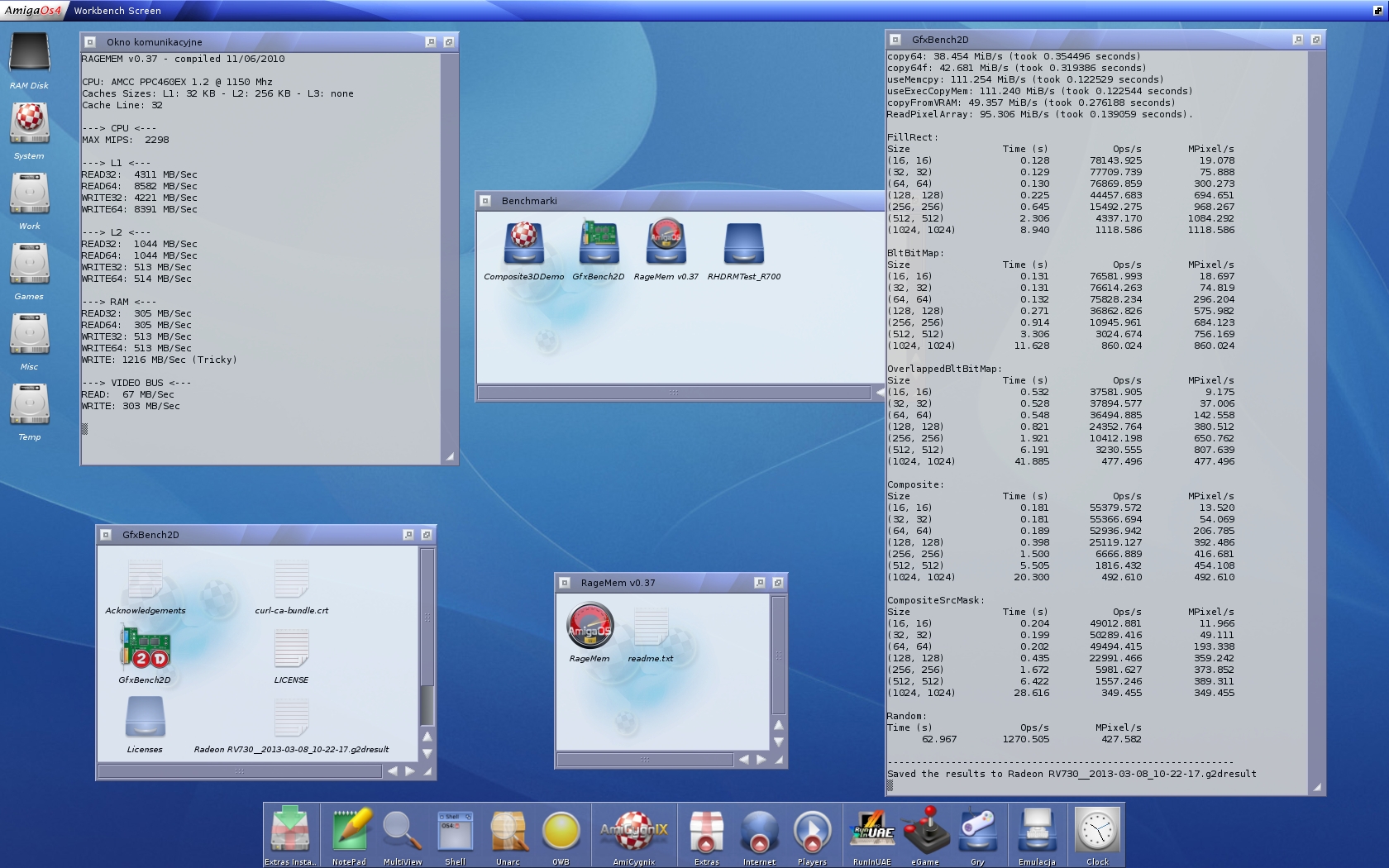Select the curl-ca-bundle.crt file icon
This screenshot has height=868, width=1389.
click(291, 579)
